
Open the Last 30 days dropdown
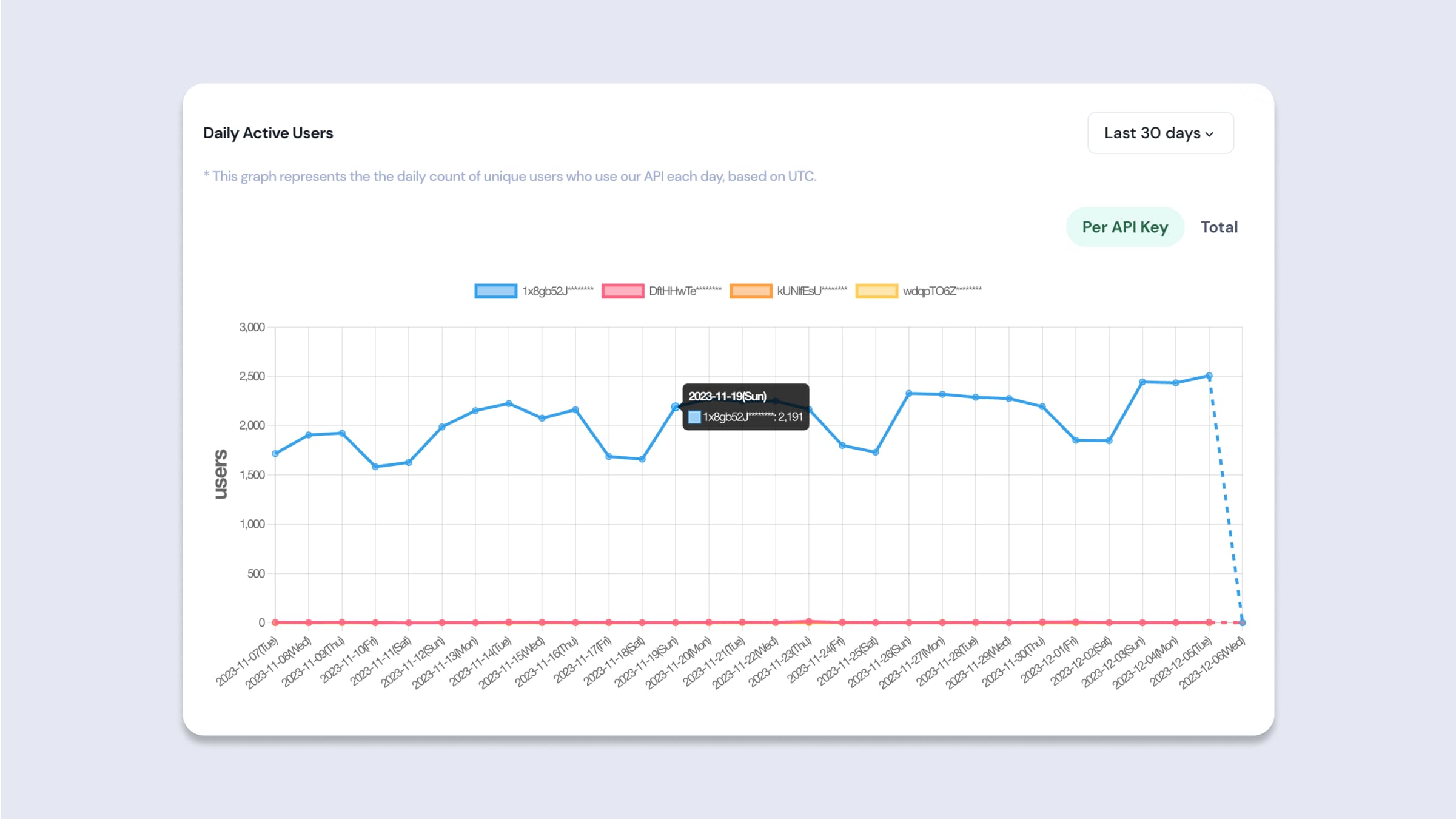[1160, 133]
